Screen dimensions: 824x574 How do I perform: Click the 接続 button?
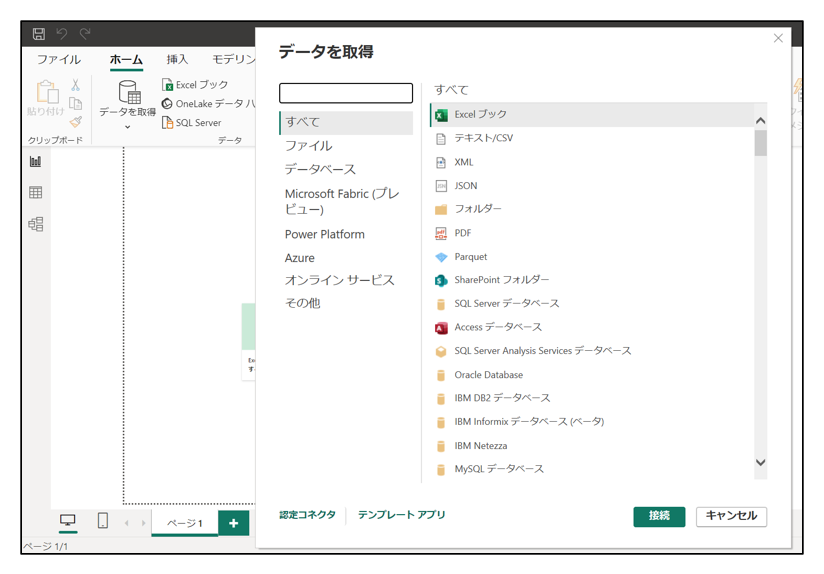click(659, 516)
